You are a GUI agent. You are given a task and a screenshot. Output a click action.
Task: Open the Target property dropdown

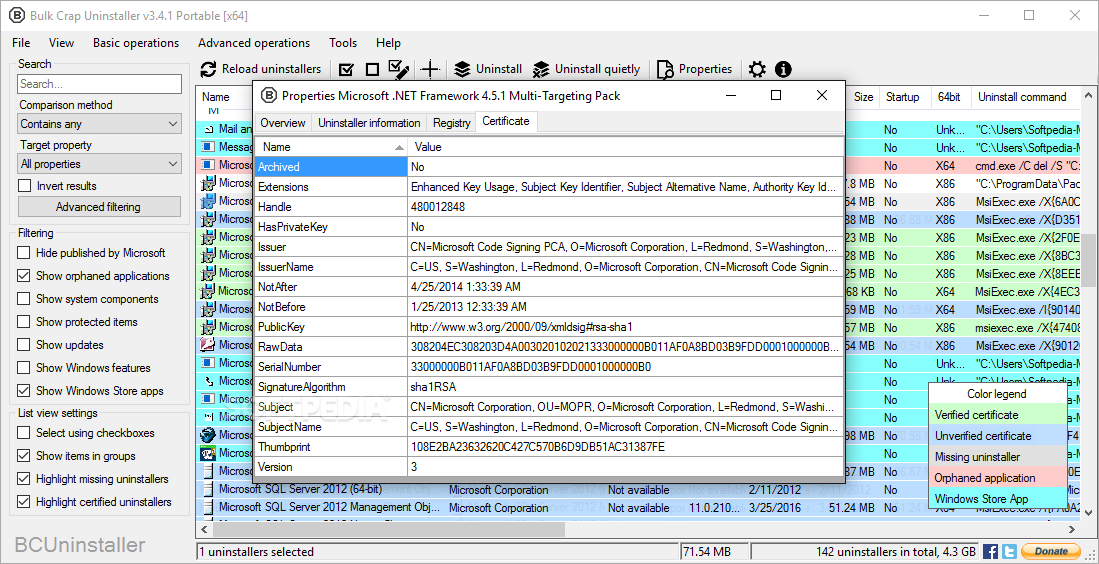click(x=100, y=164)
